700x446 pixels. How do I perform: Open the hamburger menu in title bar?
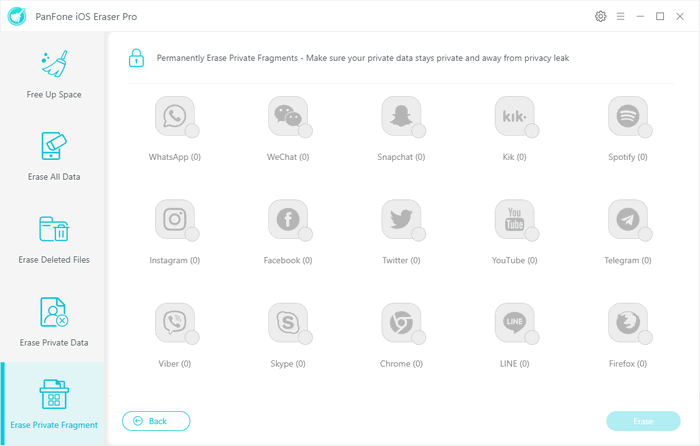[621, 17]
